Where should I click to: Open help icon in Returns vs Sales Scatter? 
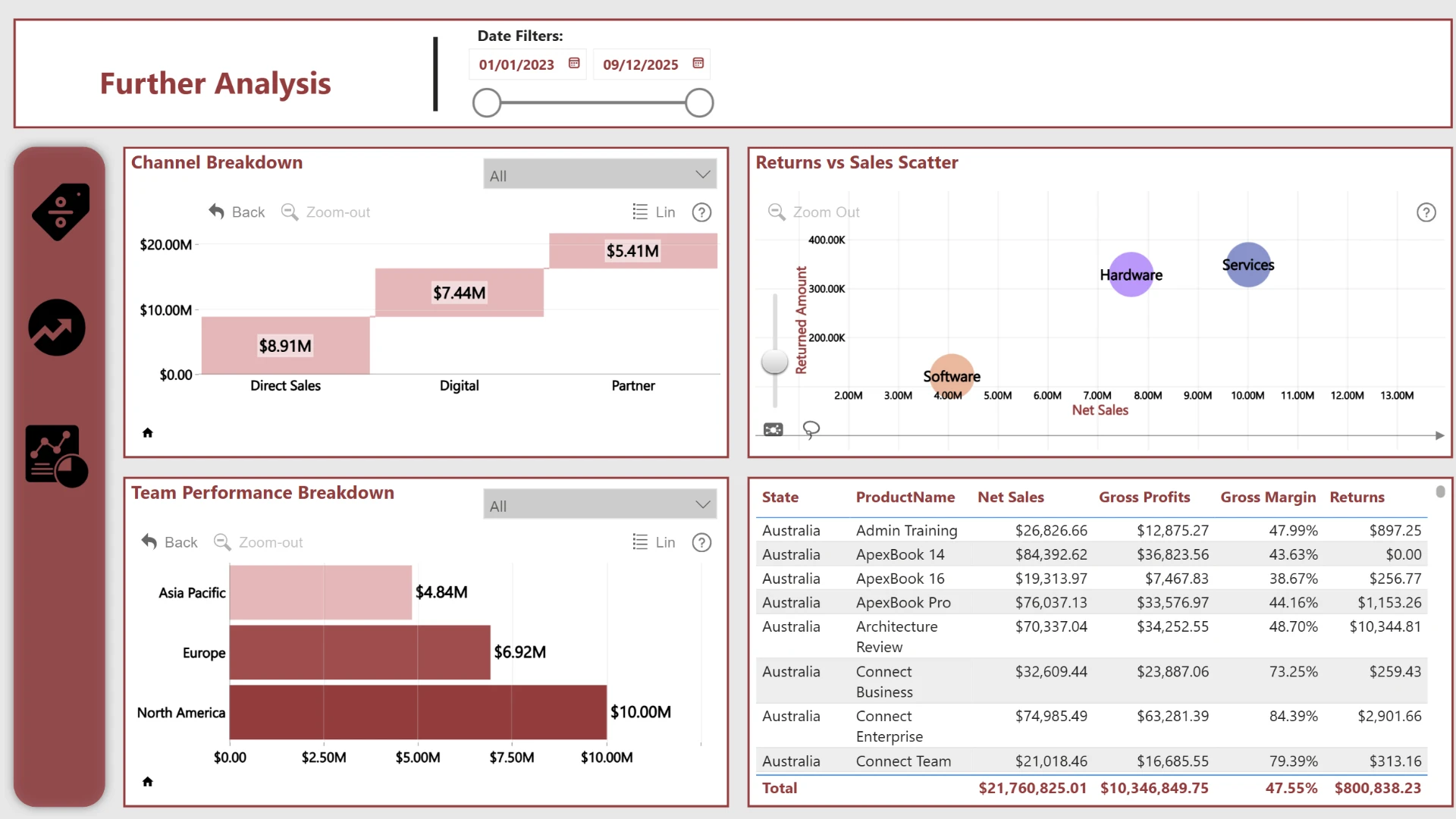coord(1426,212)
